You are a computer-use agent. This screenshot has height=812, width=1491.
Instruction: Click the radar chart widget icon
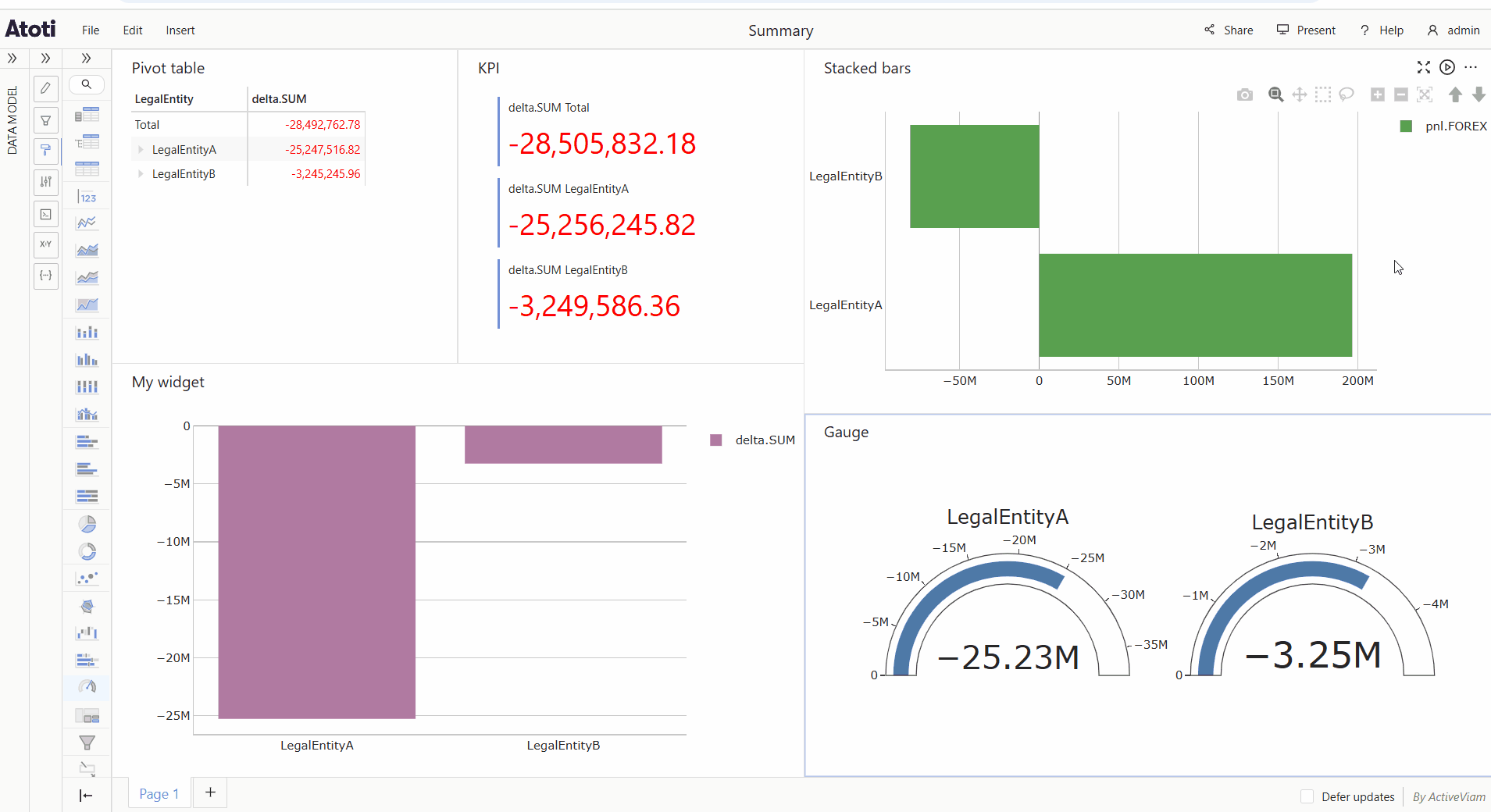[87, 606]
